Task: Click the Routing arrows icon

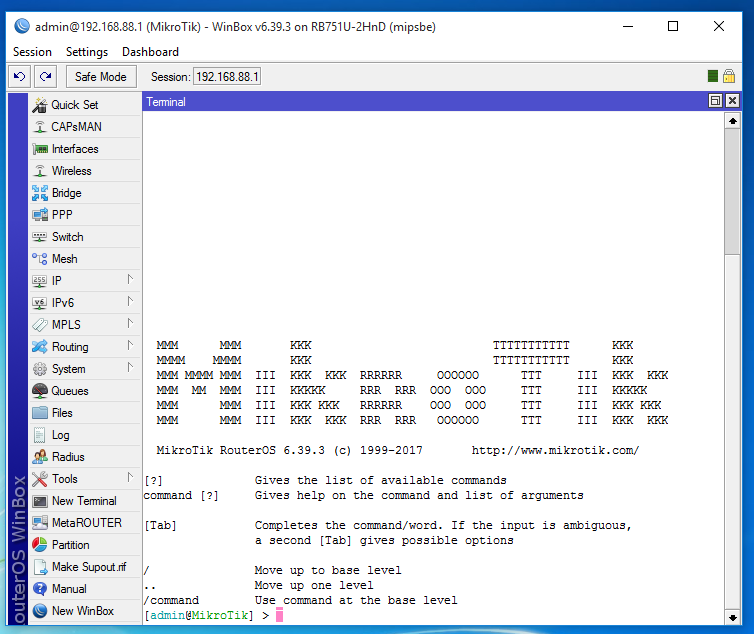Action: coord(40,347)
